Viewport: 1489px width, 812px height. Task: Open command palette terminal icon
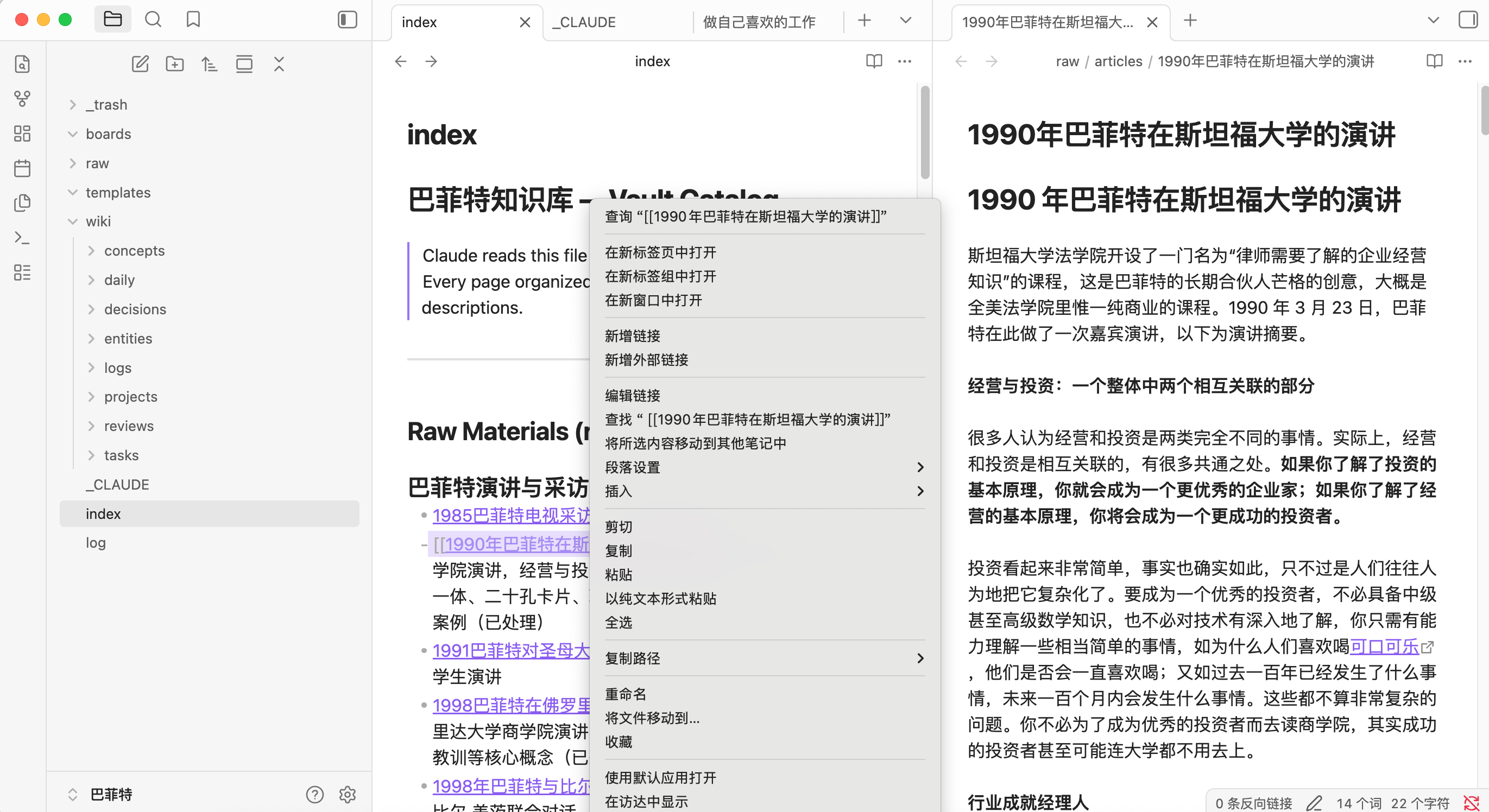coord(22,238)
